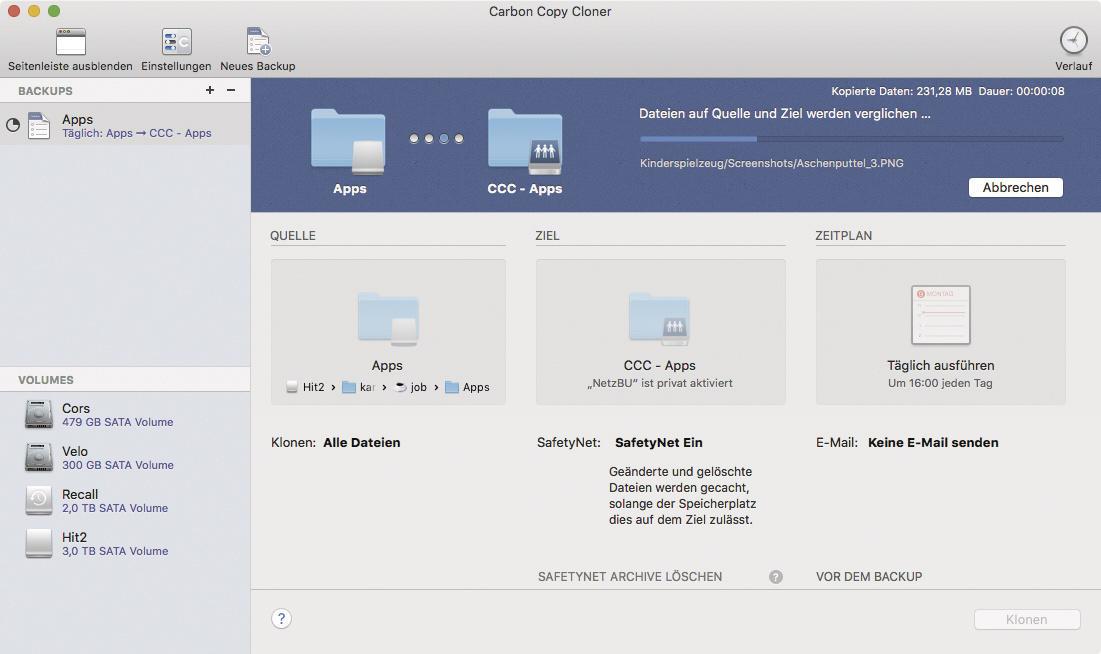
Task: Click the green window zoom button
Action: (x=54, y=11)
